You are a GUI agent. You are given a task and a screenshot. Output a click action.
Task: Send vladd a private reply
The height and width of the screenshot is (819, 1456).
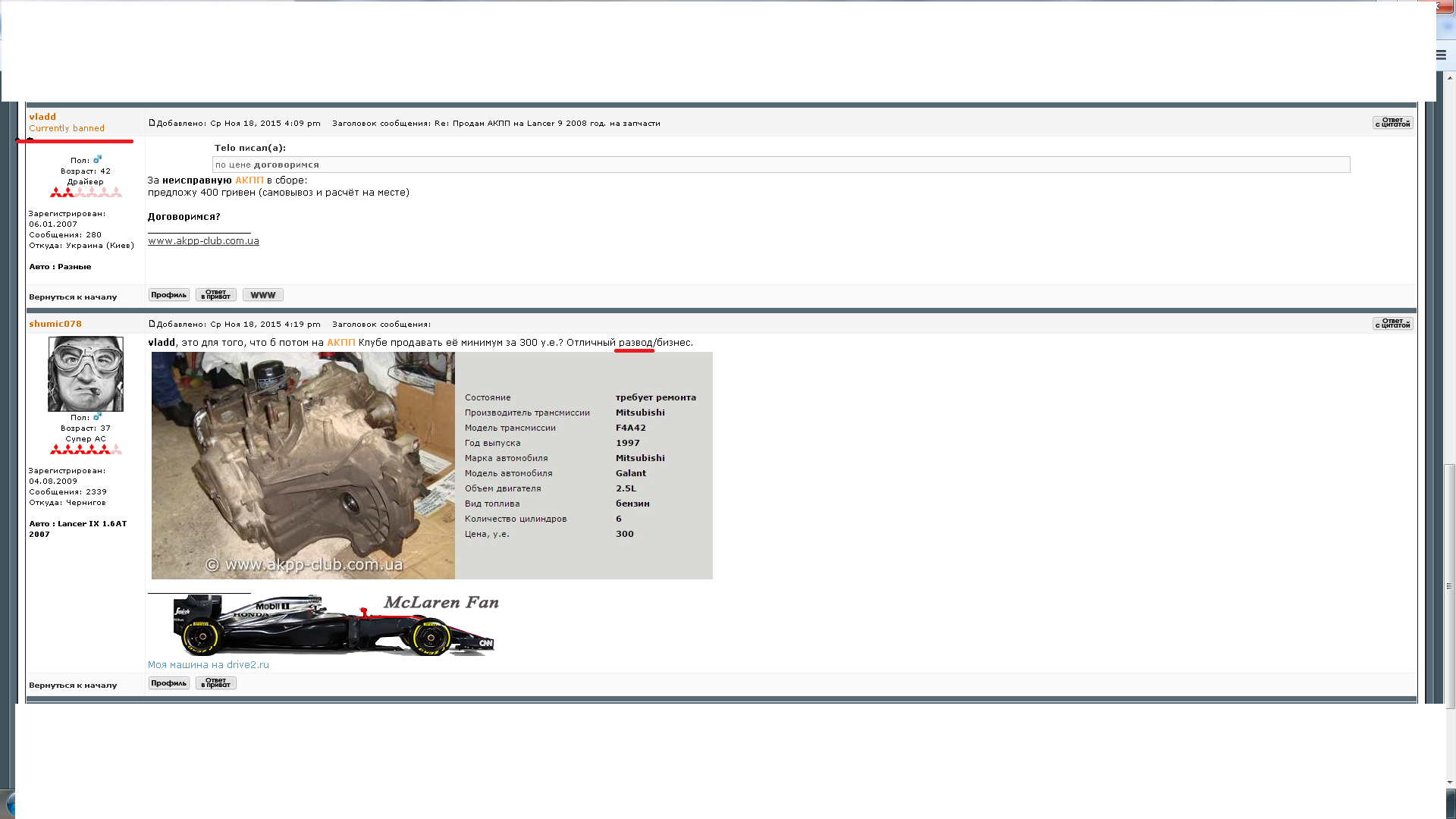point(216,295)
